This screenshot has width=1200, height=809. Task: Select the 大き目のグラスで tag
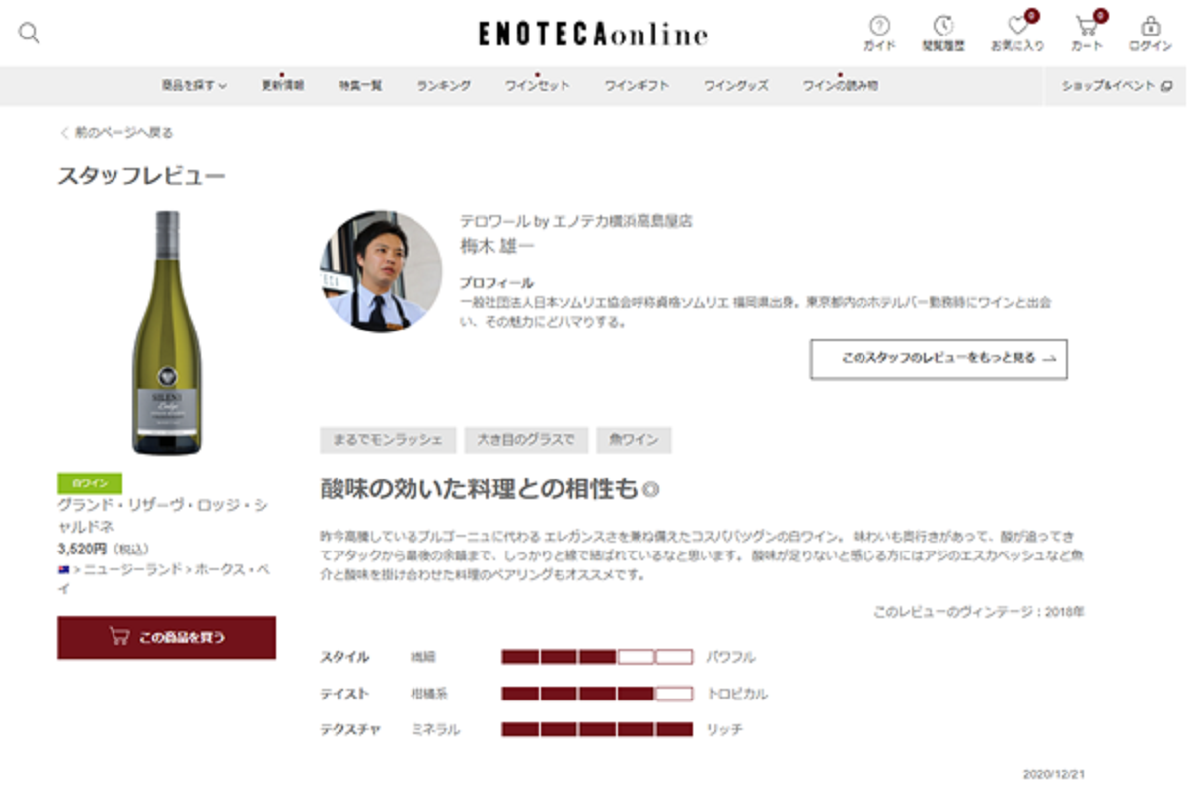click(x=526, y=440)
